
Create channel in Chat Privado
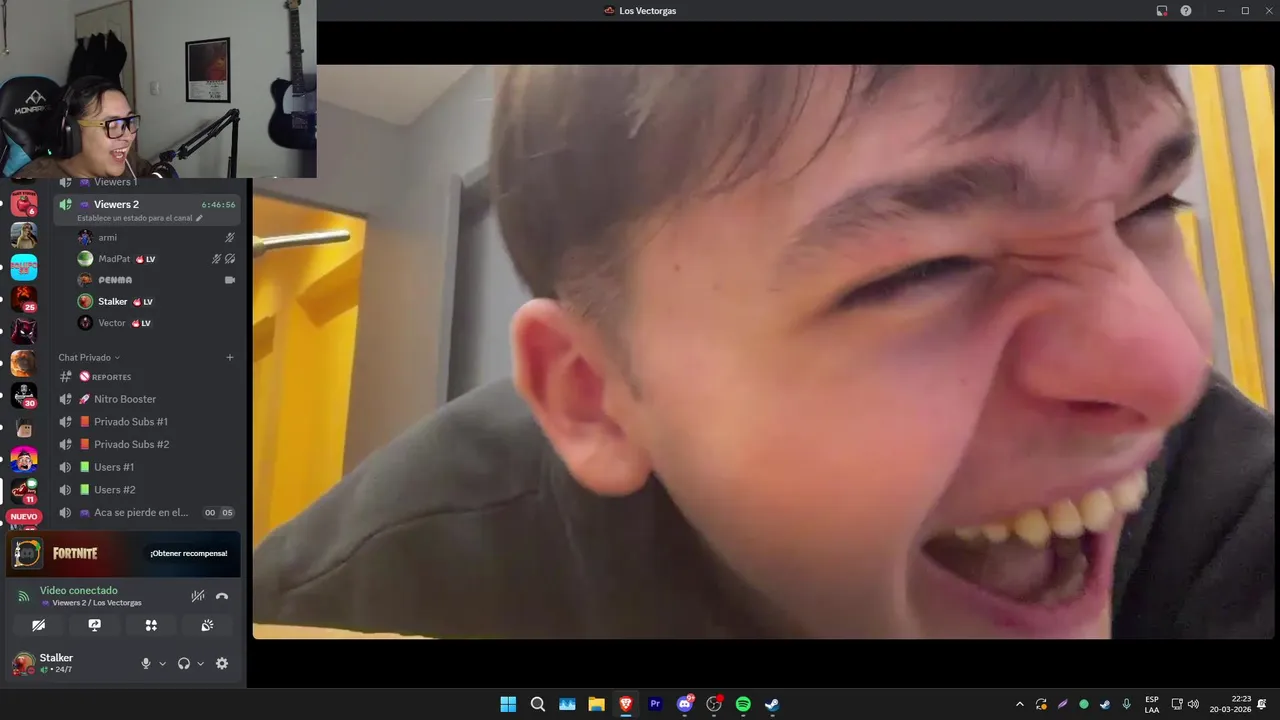[x=230, y=357]
